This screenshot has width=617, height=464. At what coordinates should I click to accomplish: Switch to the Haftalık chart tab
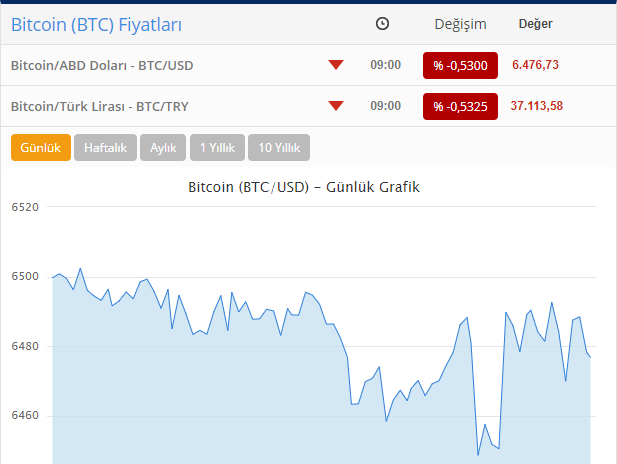105,148
